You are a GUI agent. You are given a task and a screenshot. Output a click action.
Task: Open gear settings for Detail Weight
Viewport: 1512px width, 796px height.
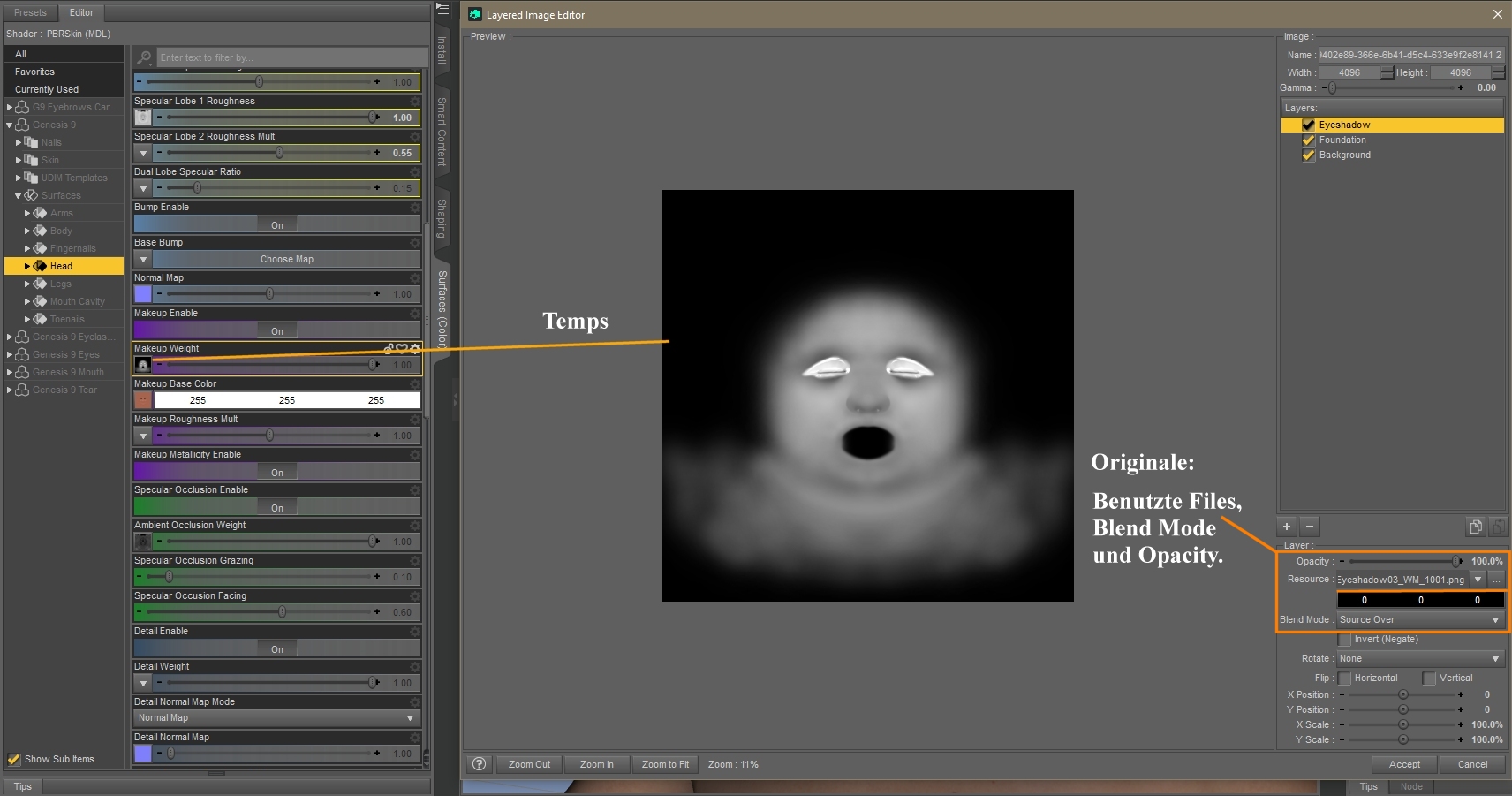(415, 667)
